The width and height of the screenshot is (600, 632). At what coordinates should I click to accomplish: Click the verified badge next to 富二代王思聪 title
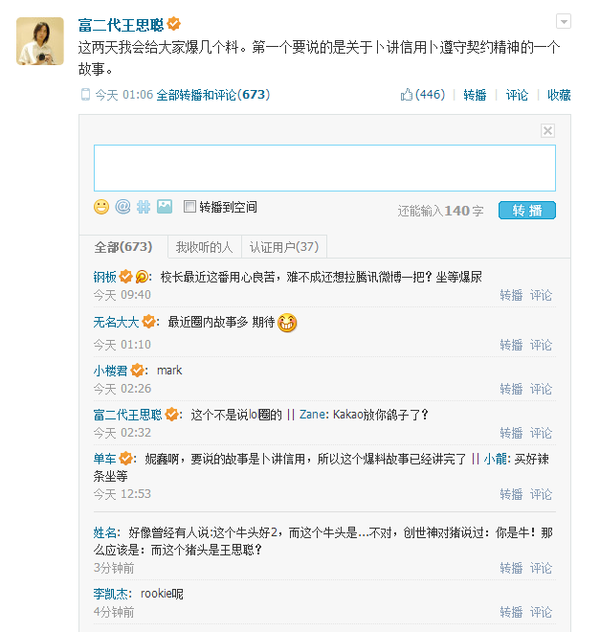(x=173, y=23)
